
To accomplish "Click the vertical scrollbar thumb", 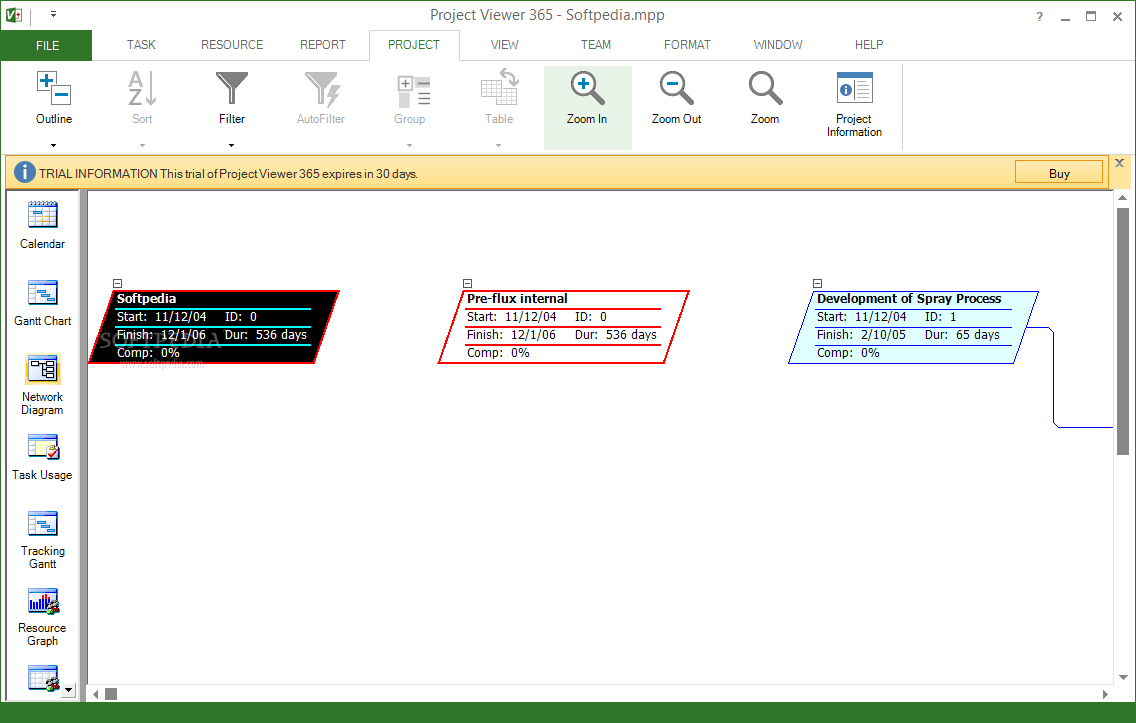I will click(1123, 332).
